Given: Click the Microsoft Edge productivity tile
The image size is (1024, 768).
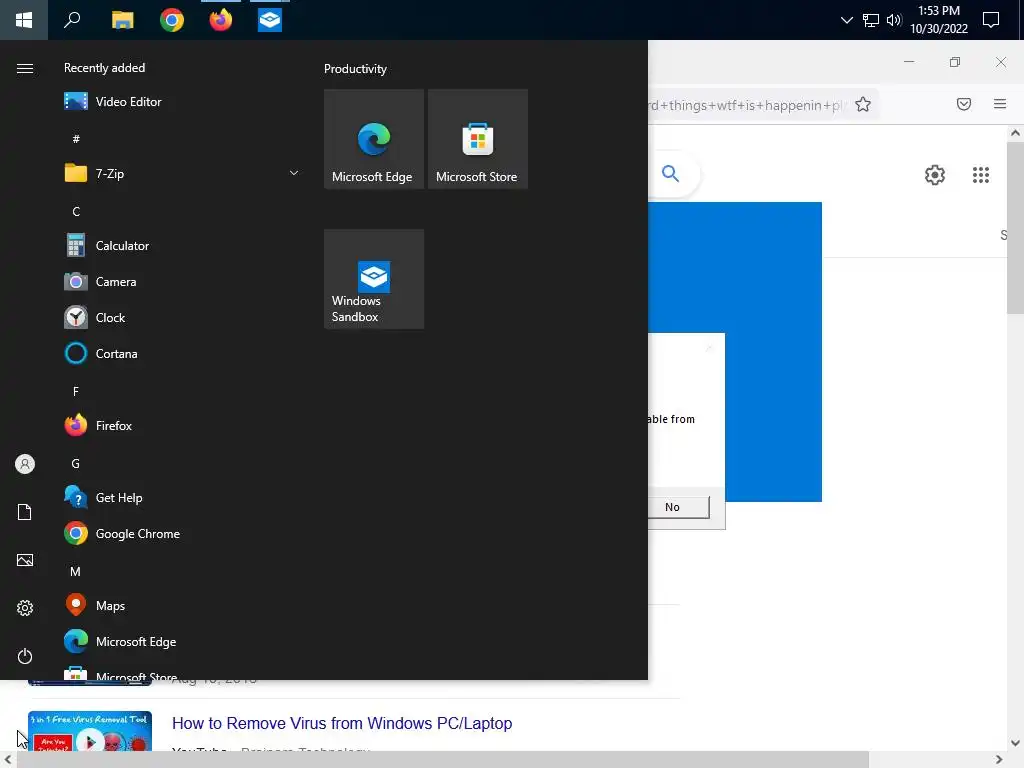Looking at the screenshot, I should point(374,139).
